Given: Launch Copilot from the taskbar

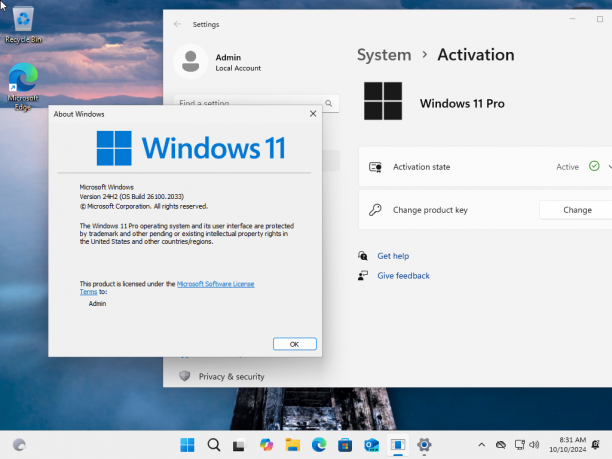Looking at the screenshot, I should [x=266, y=445].
